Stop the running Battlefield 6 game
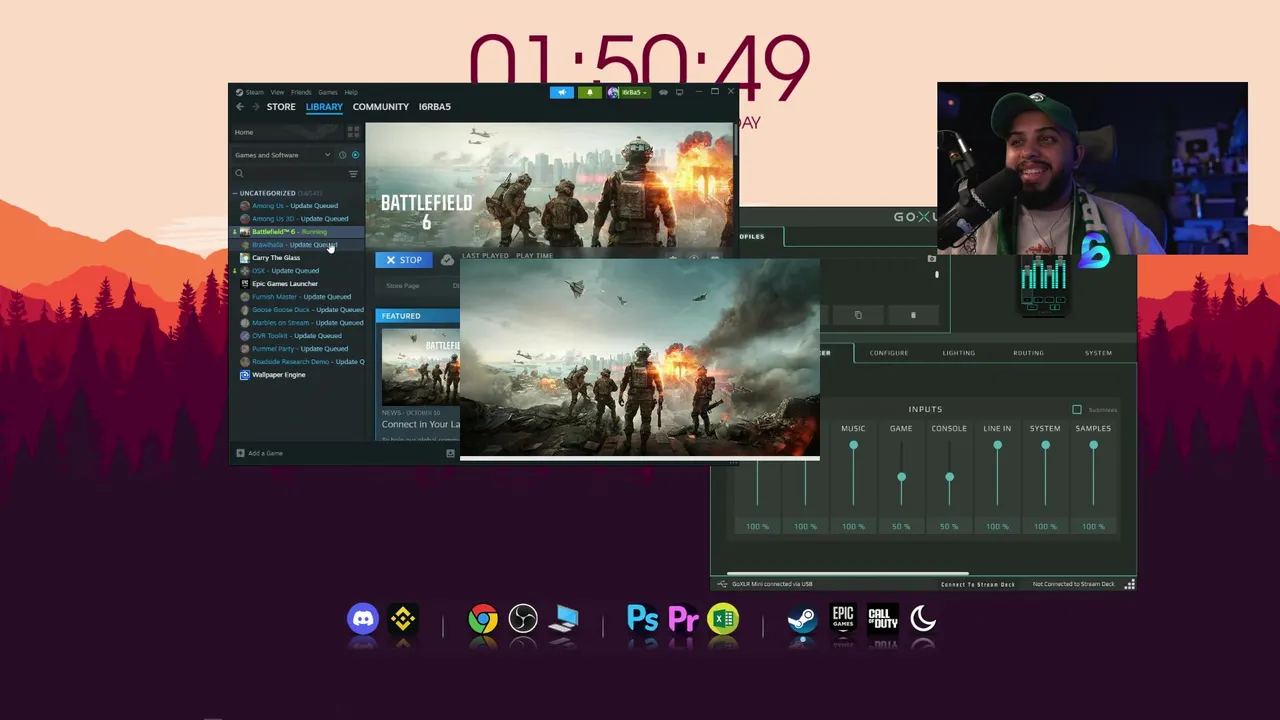Screen dimensions: 1280x720 404,260
